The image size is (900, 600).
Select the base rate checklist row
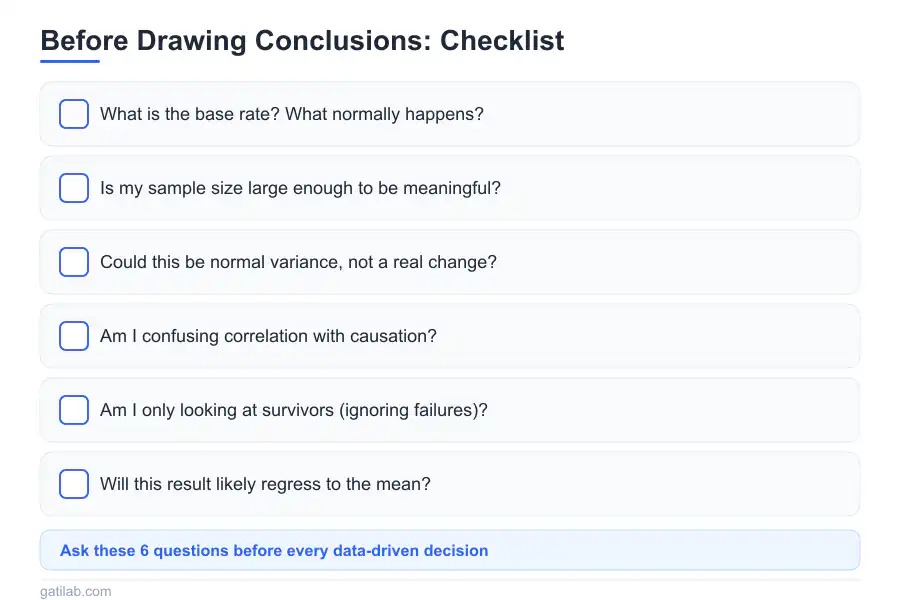(450, 114)
